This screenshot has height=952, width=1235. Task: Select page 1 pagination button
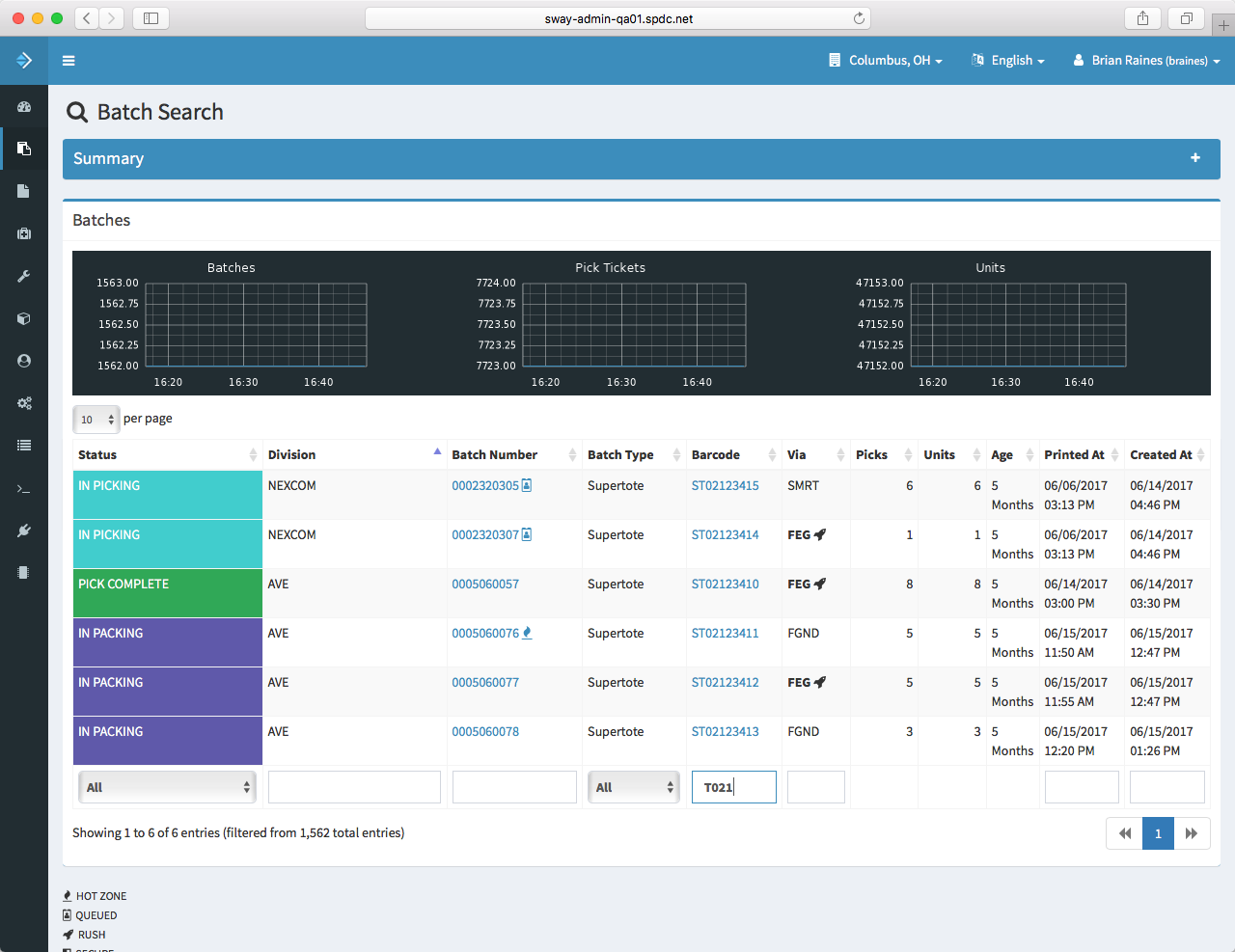(1158, 833)
